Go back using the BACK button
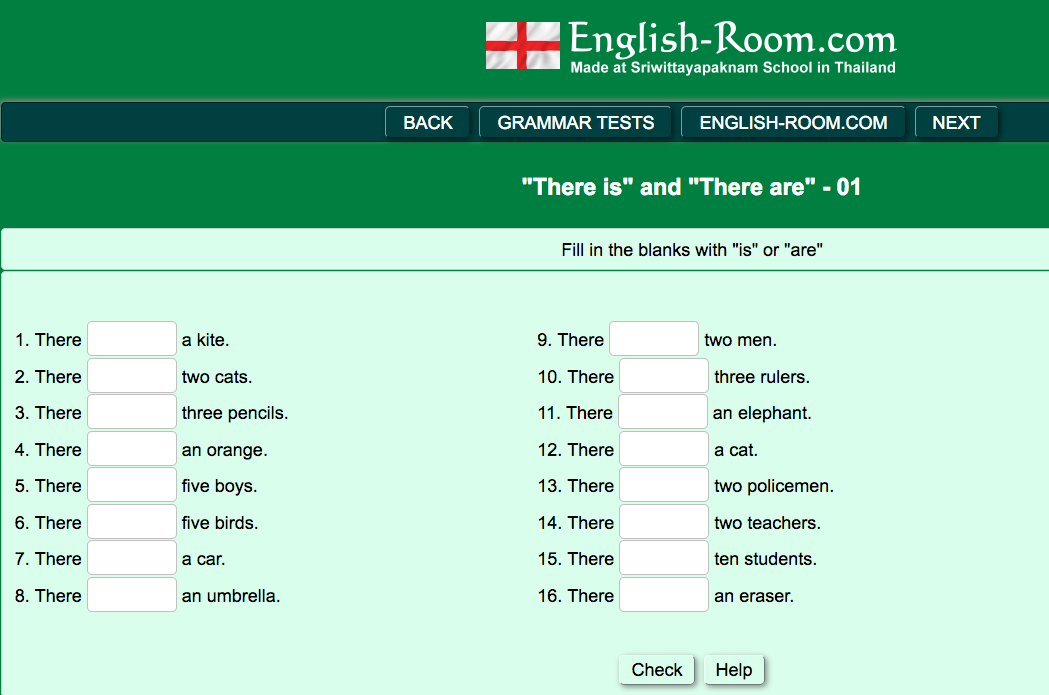This screenshot has height=695, width=1049. [x=427, y=122]
